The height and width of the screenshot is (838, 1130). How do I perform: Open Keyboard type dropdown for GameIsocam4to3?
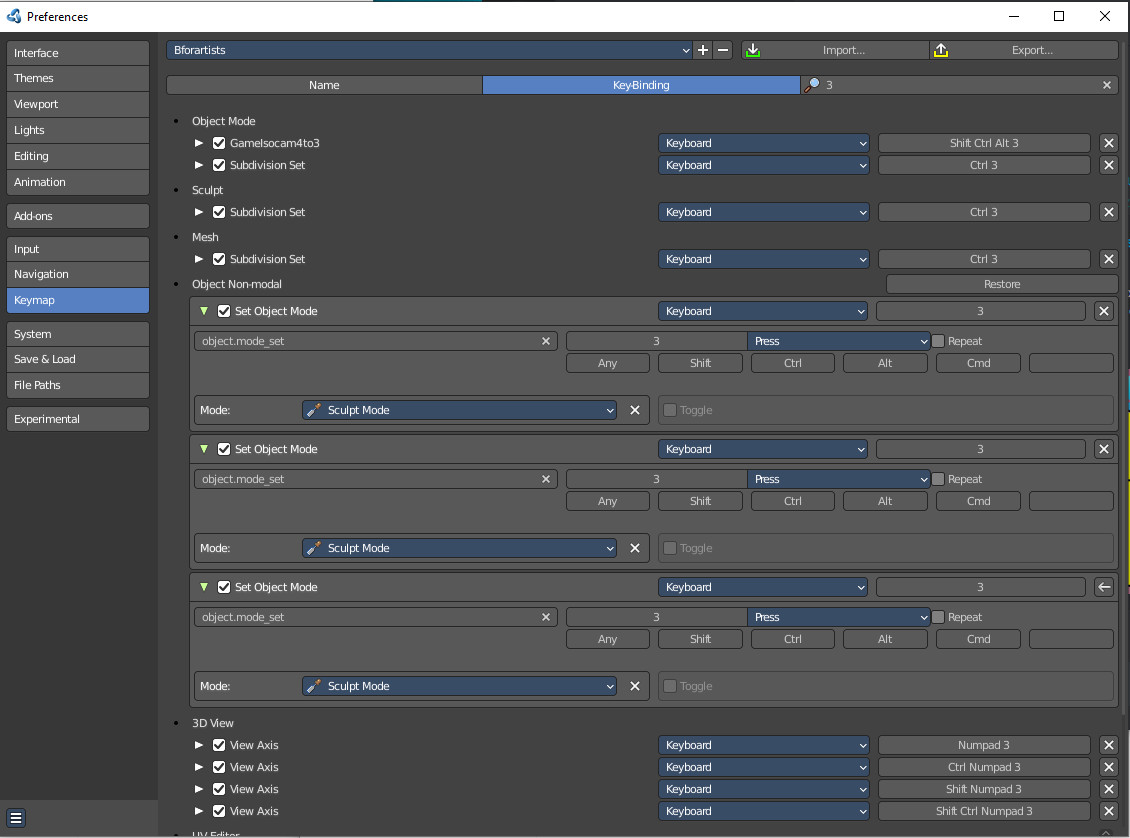(x=763, y=143)
